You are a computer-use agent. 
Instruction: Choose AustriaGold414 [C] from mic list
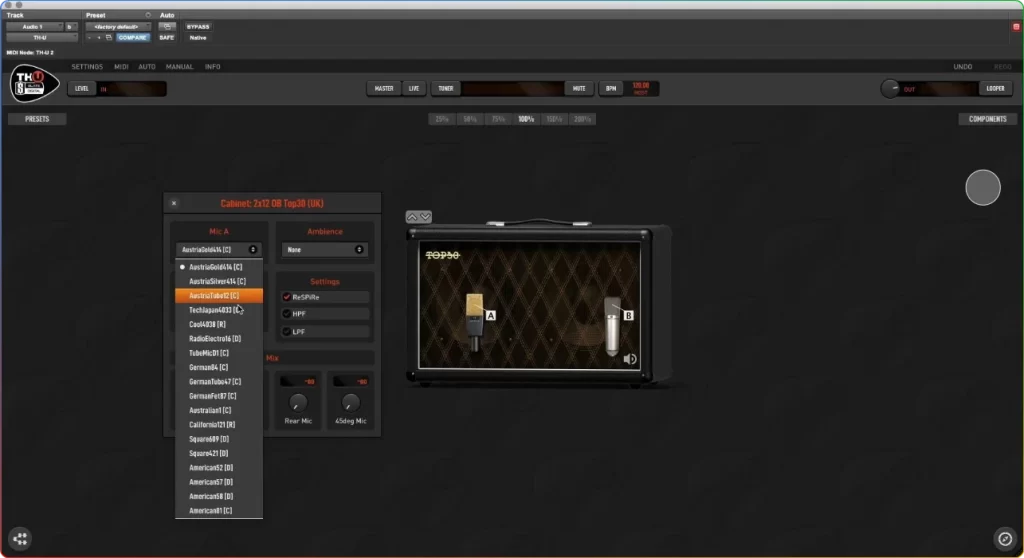[219, 267]
